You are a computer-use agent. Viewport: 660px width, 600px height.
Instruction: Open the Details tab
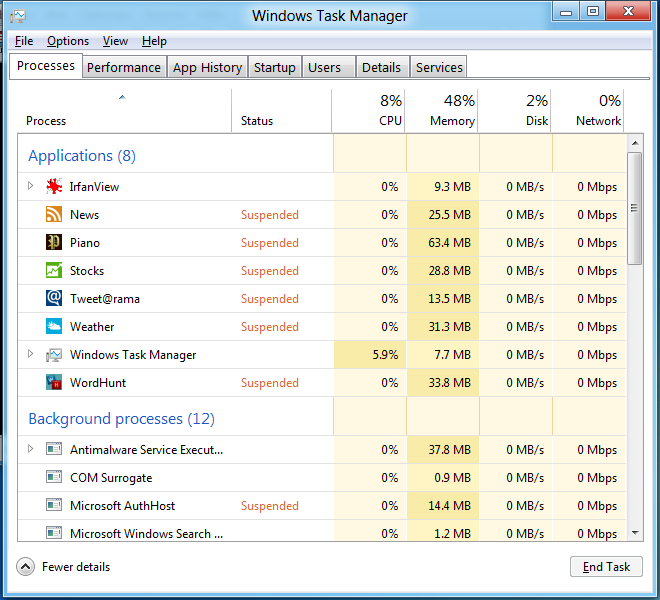[x=383, y=67]
